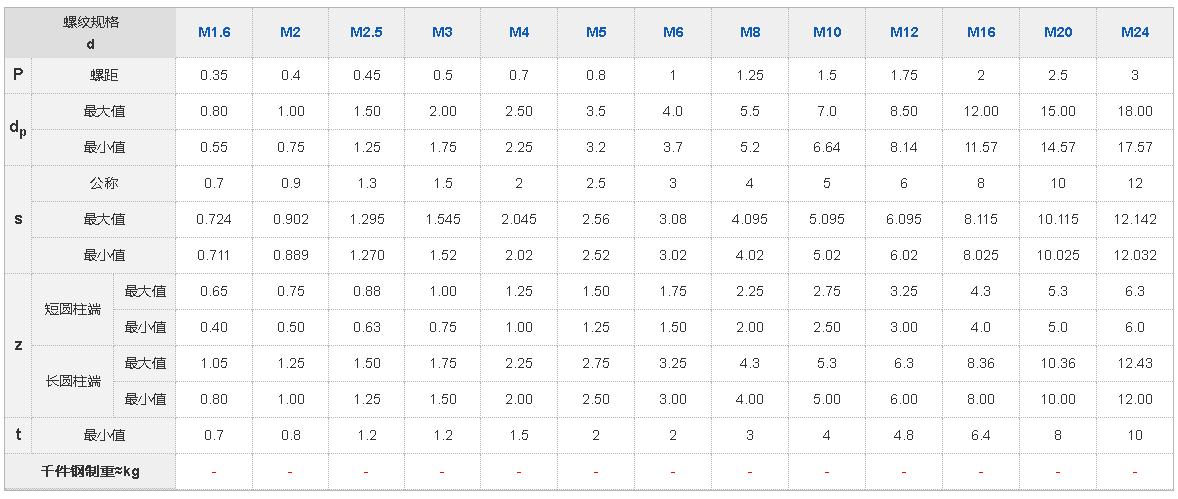Select the cell showing 0.724
1178x499 pixels.
[214, 219]
